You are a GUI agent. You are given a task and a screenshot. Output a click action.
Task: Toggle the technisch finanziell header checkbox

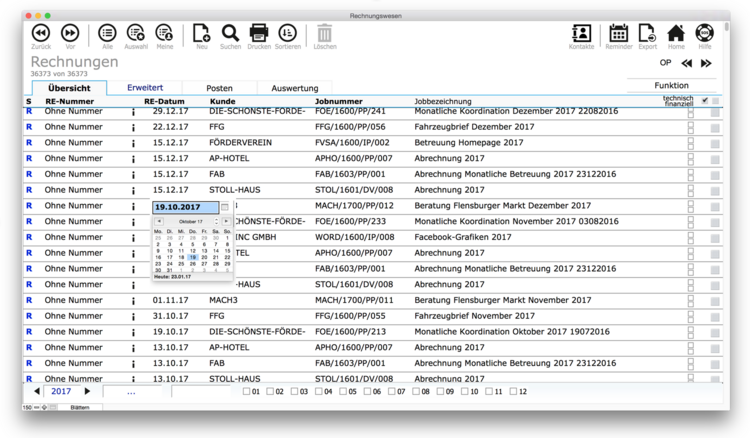tap(705, 100)
